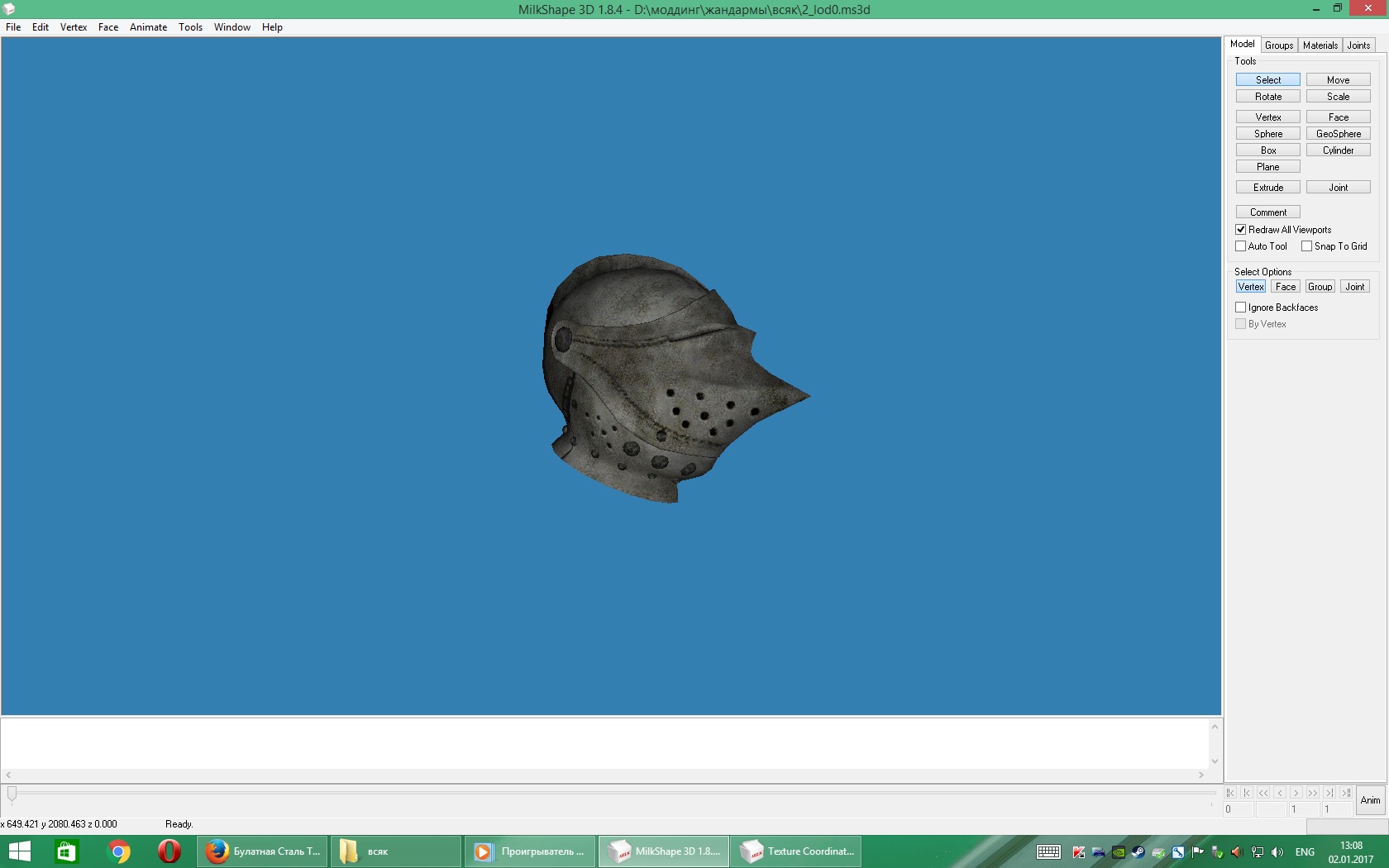
Task: Switch to the Model tab
Action: (1243, 45)
